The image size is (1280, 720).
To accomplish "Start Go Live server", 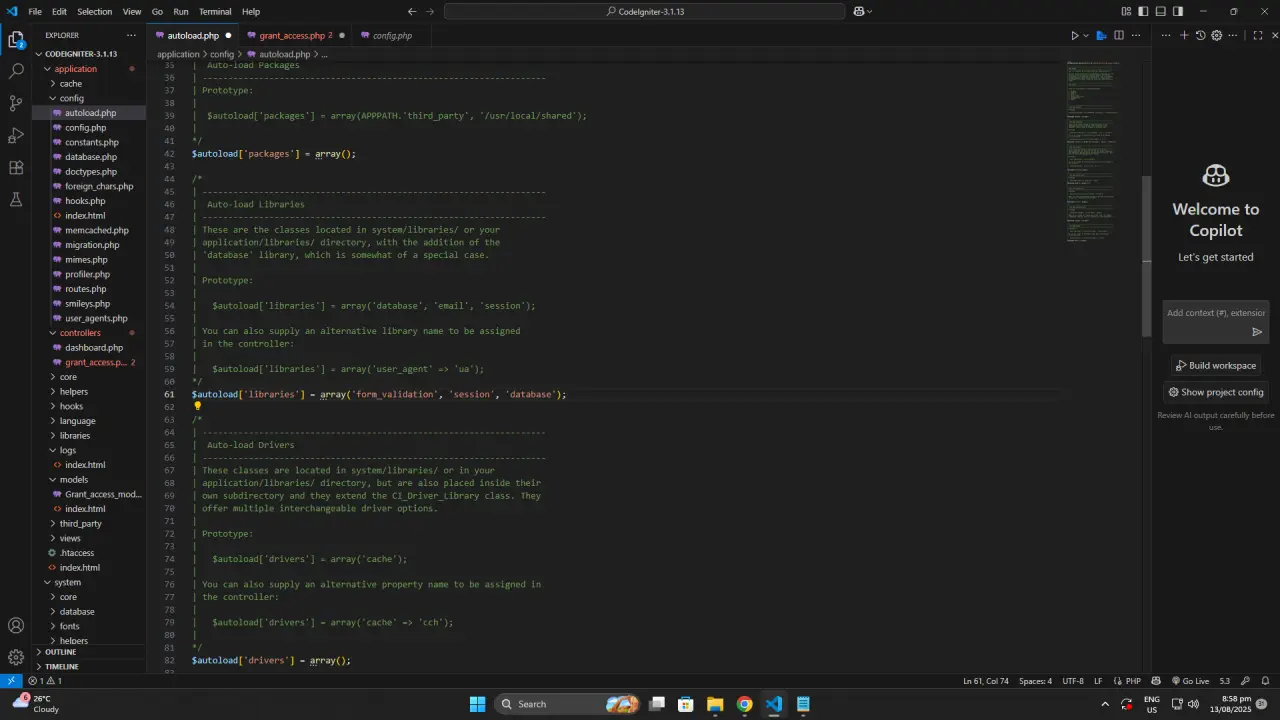I will pos(1189,681).
